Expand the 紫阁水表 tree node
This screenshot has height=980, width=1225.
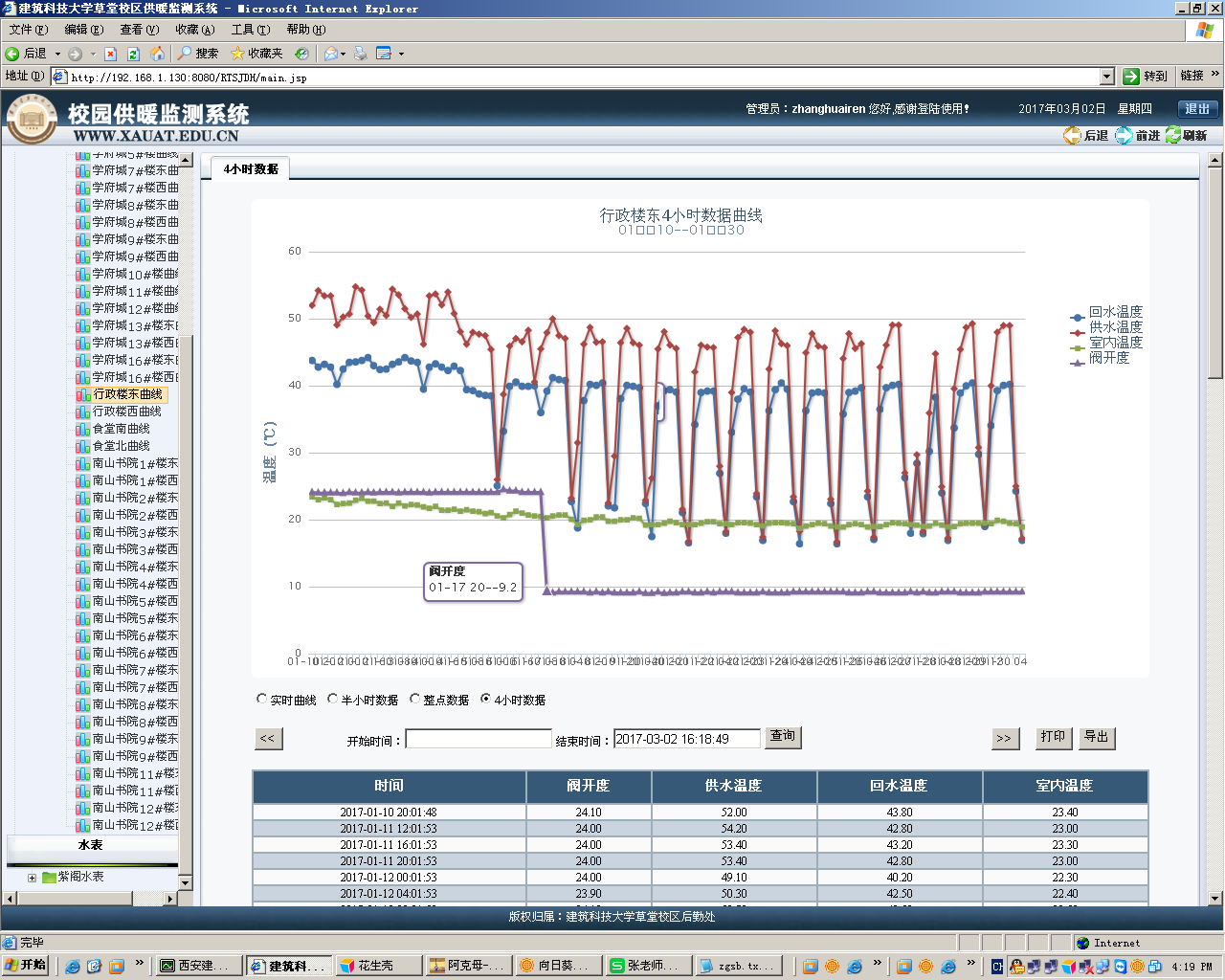point(32,878)
